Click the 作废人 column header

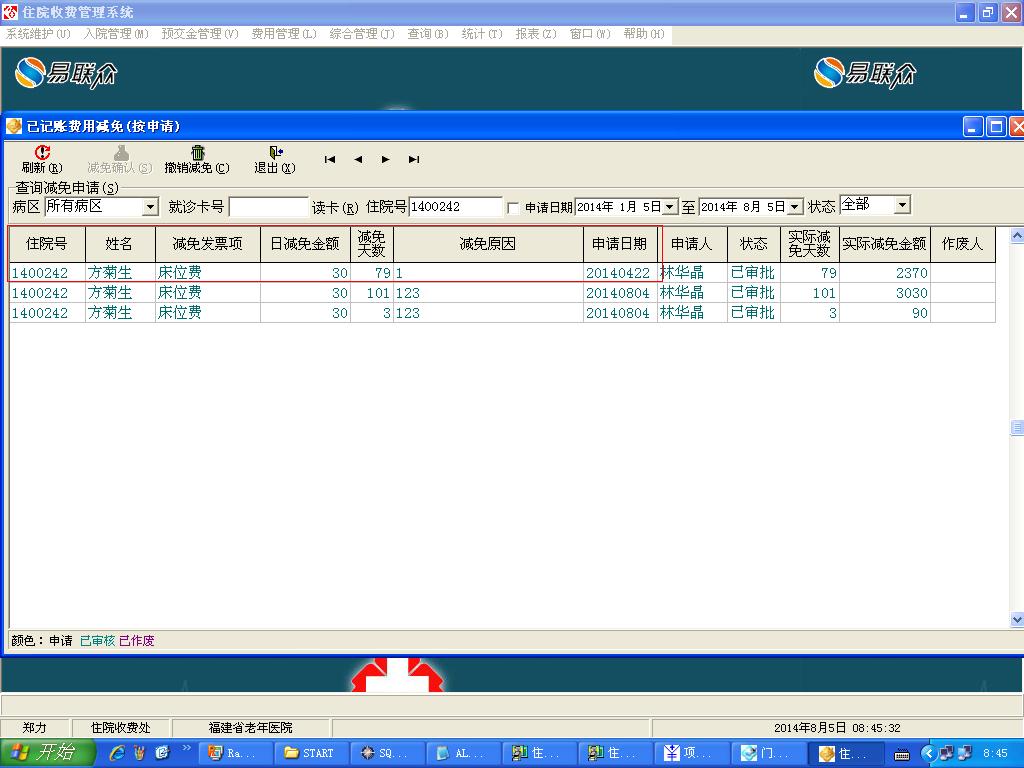coord(963,244)
